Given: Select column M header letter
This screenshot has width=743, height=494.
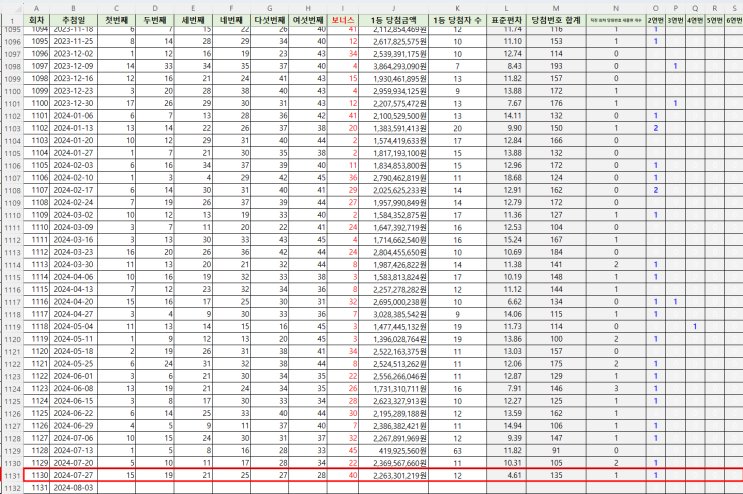Looking at the screenshot, I should [x=556, y=8].
